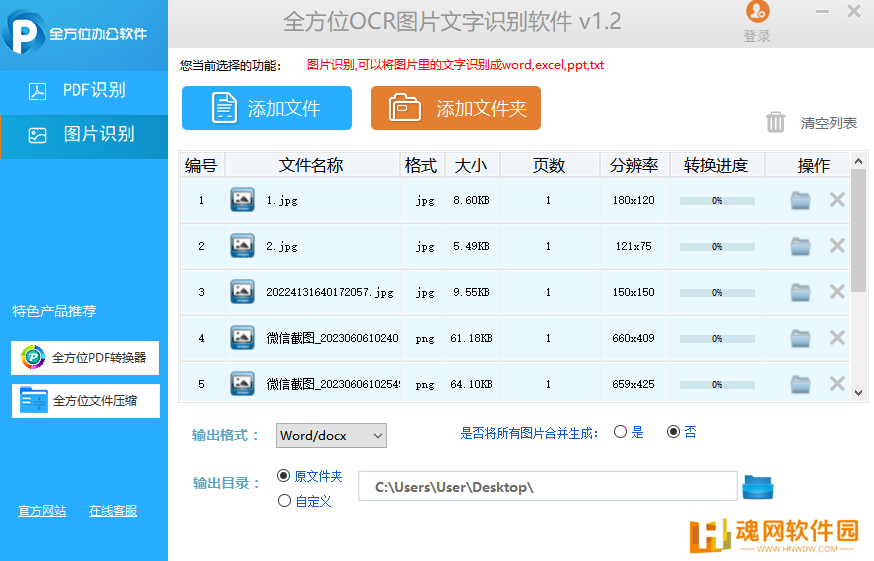This screenshot has width=874, height=561.
Task: Open the login user icon
Action: (757, 11)
